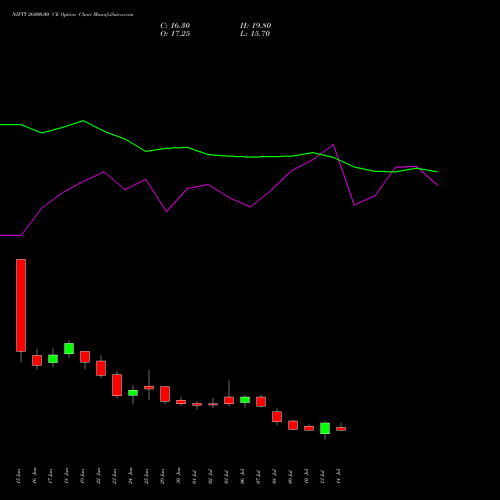This screenshot has height=500, width=500.
Task: Select the '22 Jun' date label
Action: click(x=99, y=476)
